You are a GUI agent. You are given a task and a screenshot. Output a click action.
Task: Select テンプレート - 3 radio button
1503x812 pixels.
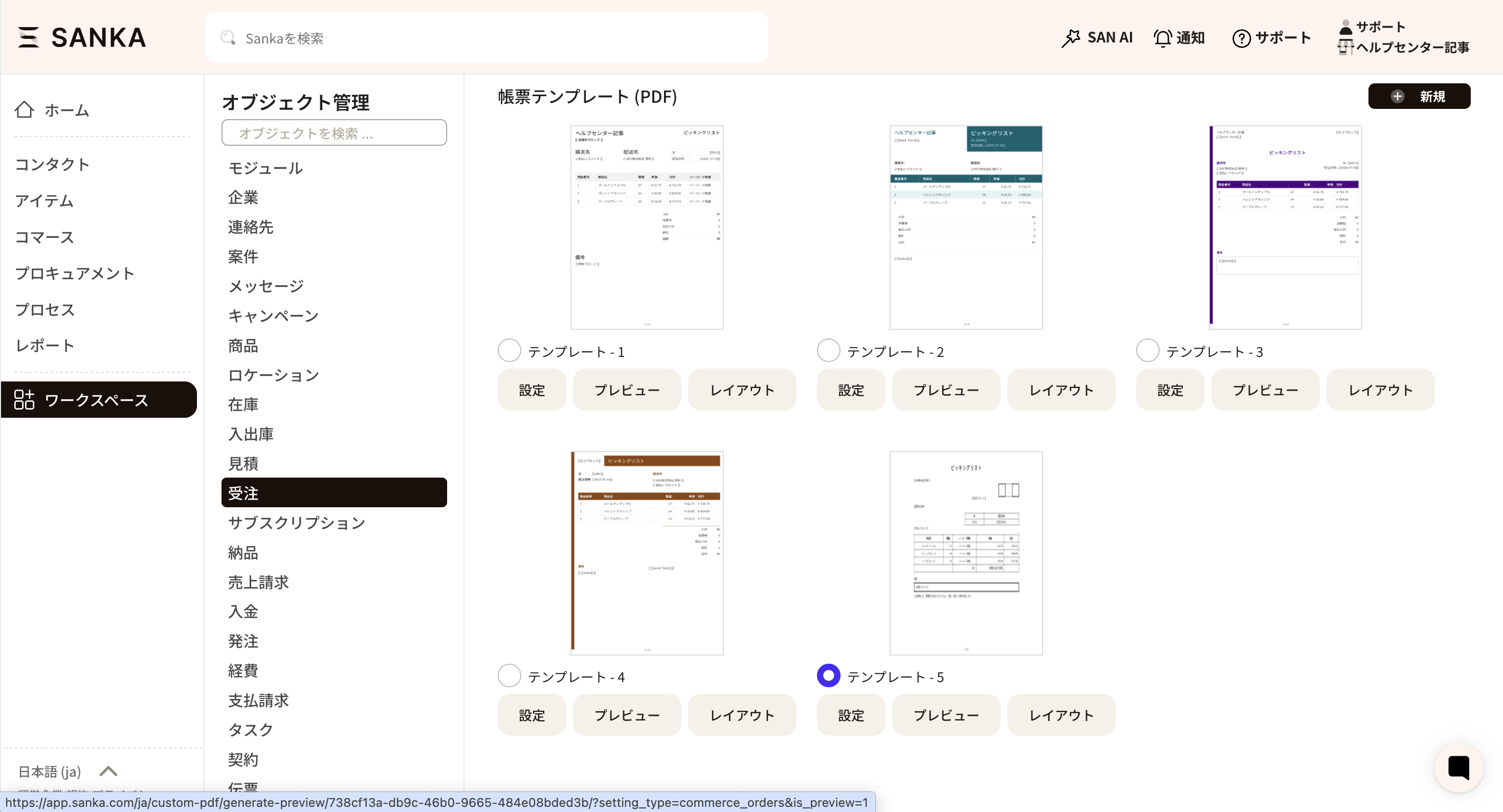coord(1147,351)
